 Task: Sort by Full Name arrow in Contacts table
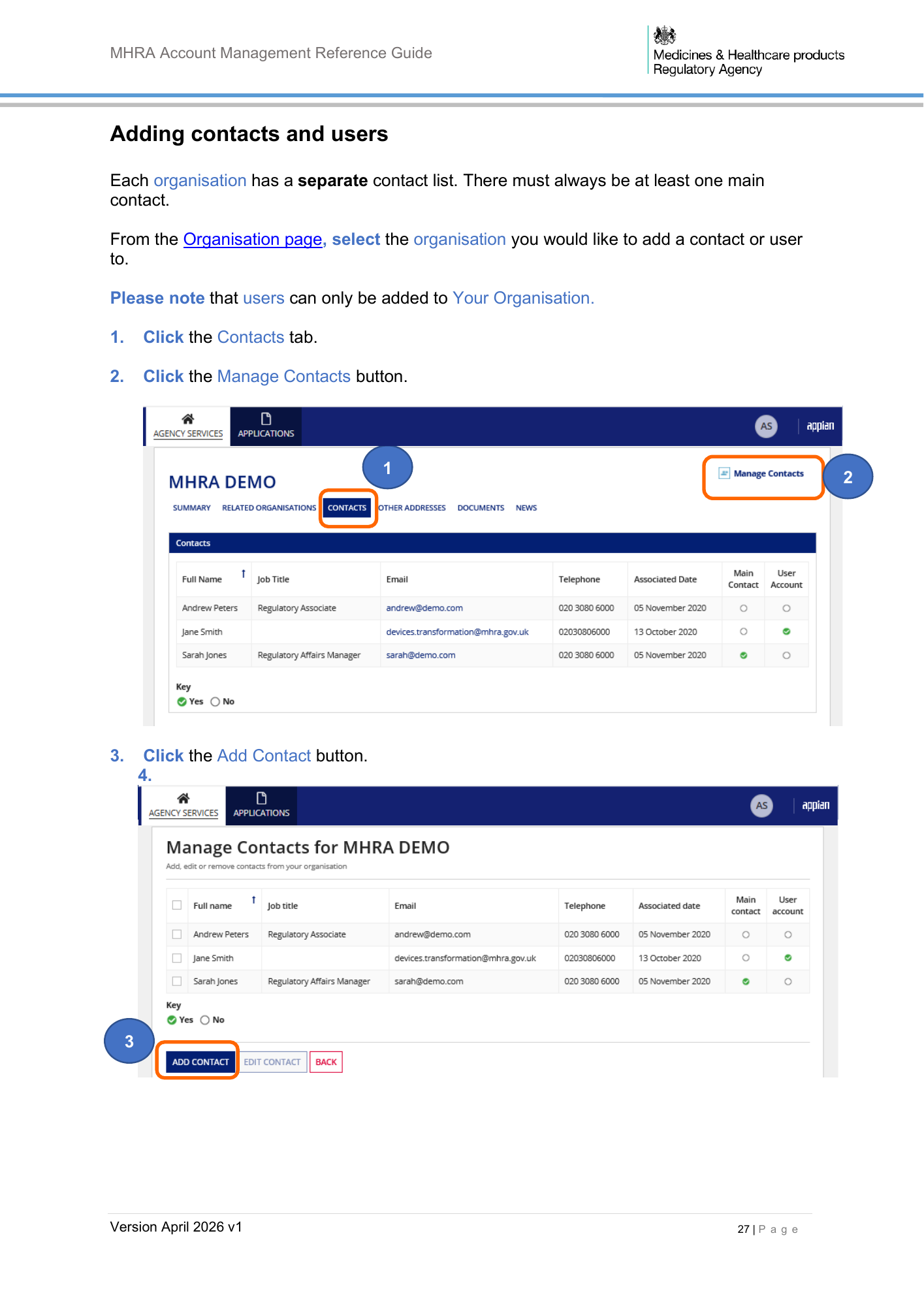click(244, 574)
